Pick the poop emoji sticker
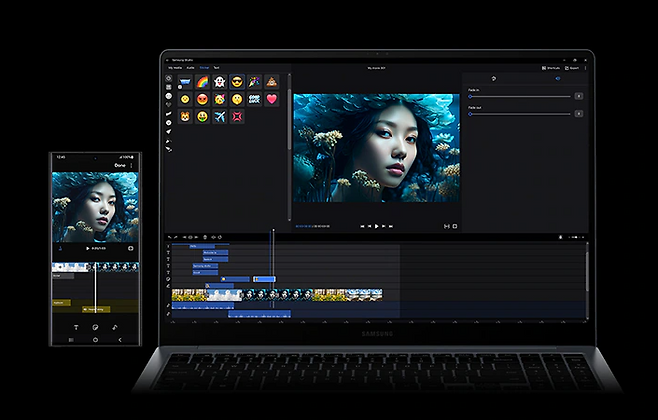 pyautogui.click(x=272, y=82)
